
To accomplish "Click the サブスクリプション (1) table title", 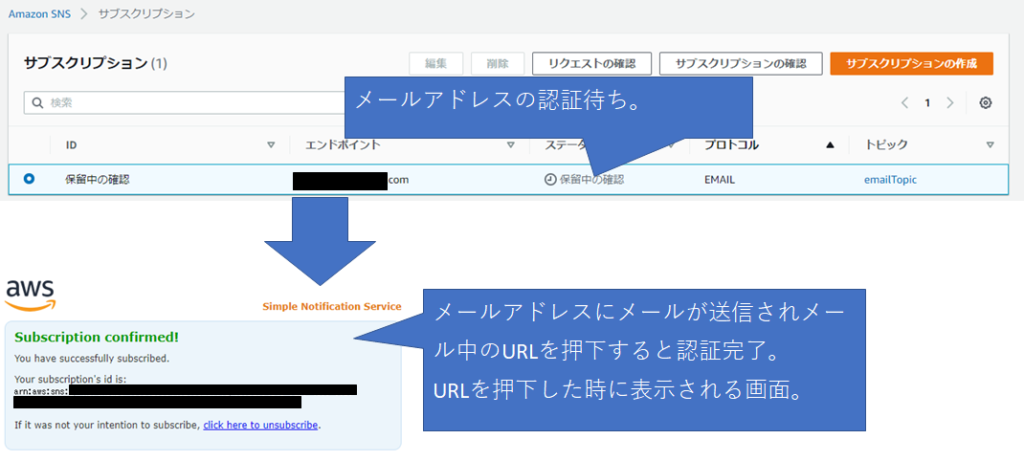I will 96,63.
